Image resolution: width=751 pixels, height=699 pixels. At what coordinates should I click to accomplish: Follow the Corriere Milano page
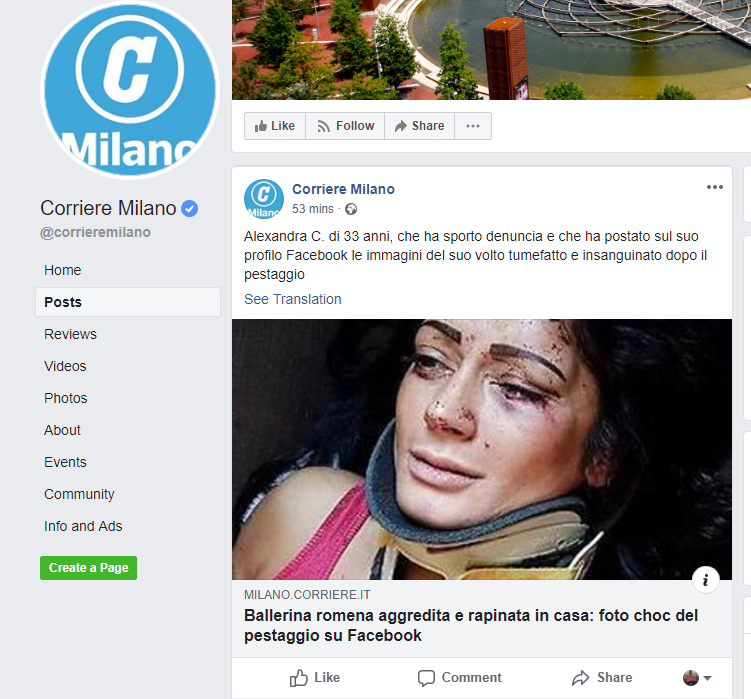[345, 126]
